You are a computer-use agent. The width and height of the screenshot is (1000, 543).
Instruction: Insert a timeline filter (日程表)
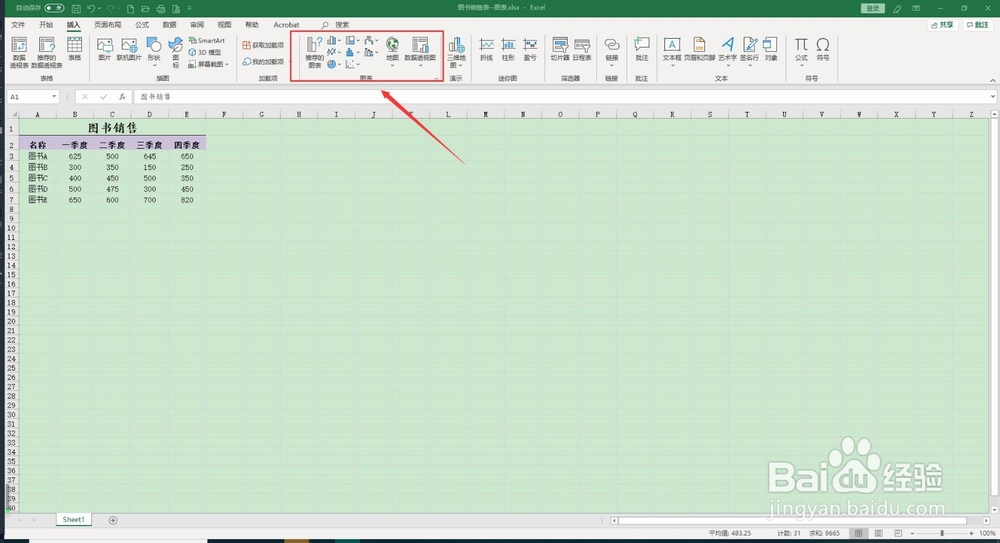(x=582, y=49)
